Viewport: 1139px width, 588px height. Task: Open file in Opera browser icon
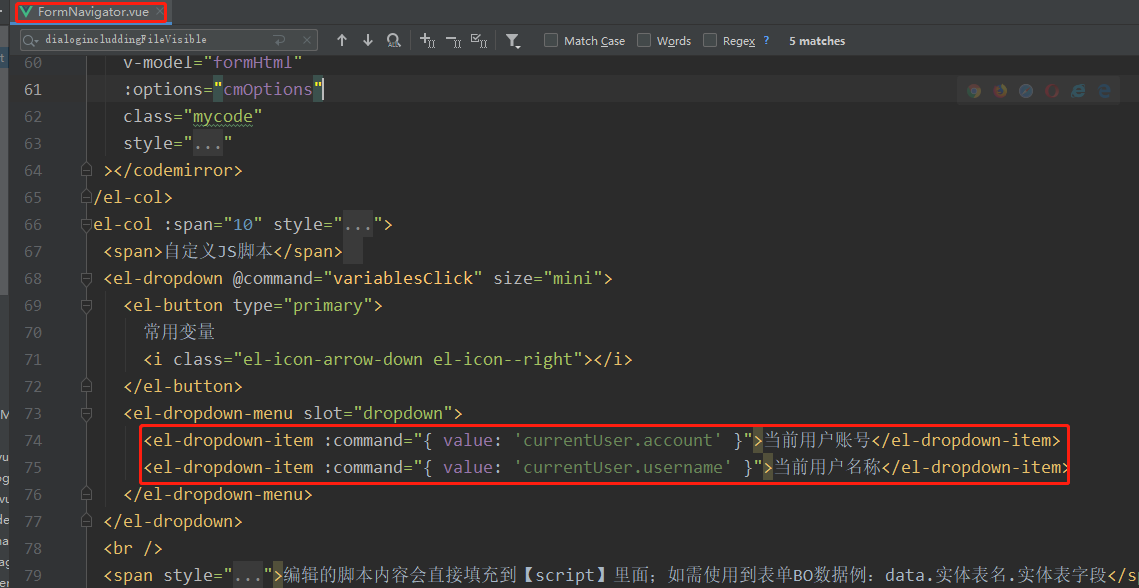(x=1052, y=91)
